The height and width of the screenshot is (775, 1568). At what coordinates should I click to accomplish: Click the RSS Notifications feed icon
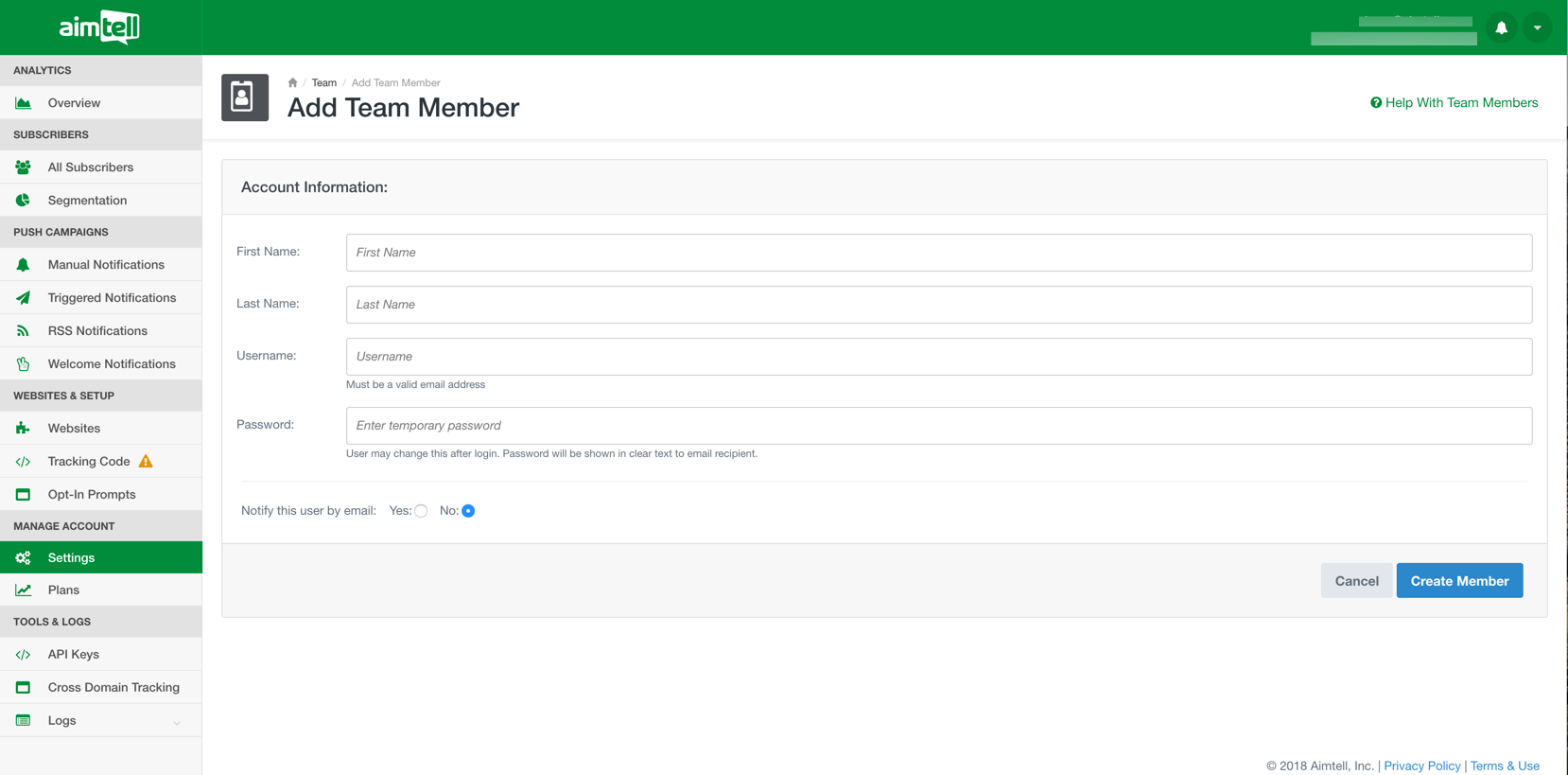(24, 331)
